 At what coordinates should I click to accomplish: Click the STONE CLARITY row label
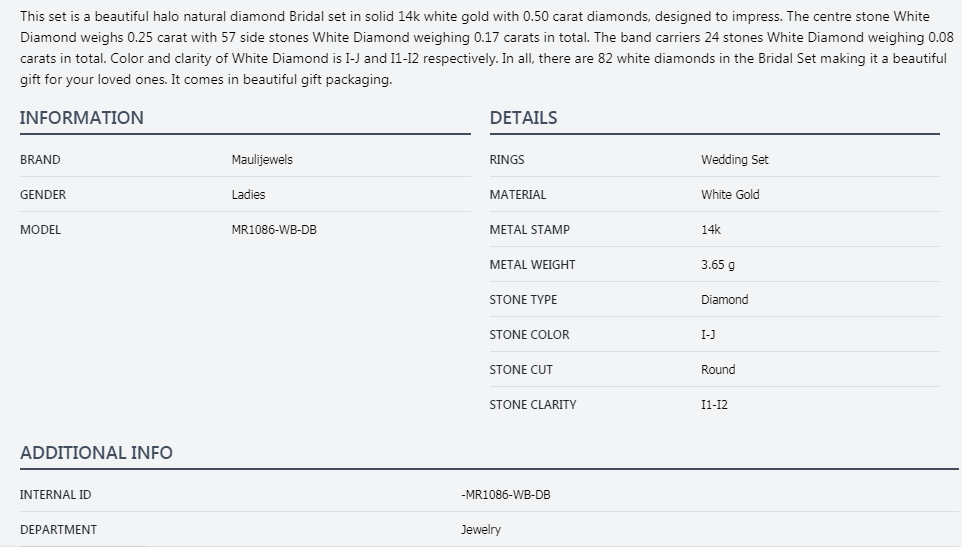[x=533, y=405]
